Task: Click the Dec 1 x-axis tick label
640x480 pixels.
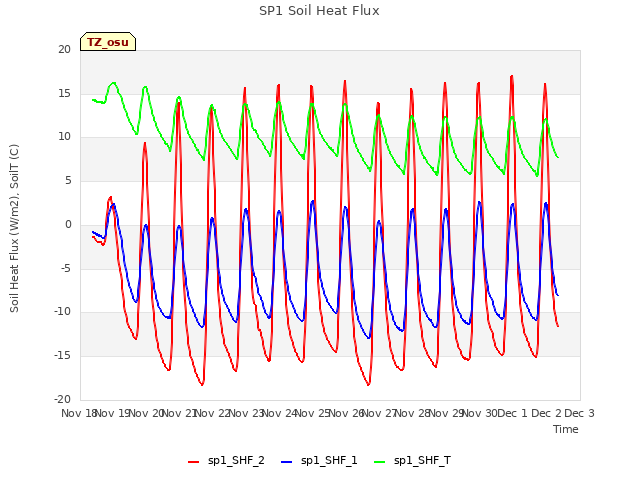Action: point(513,413)
